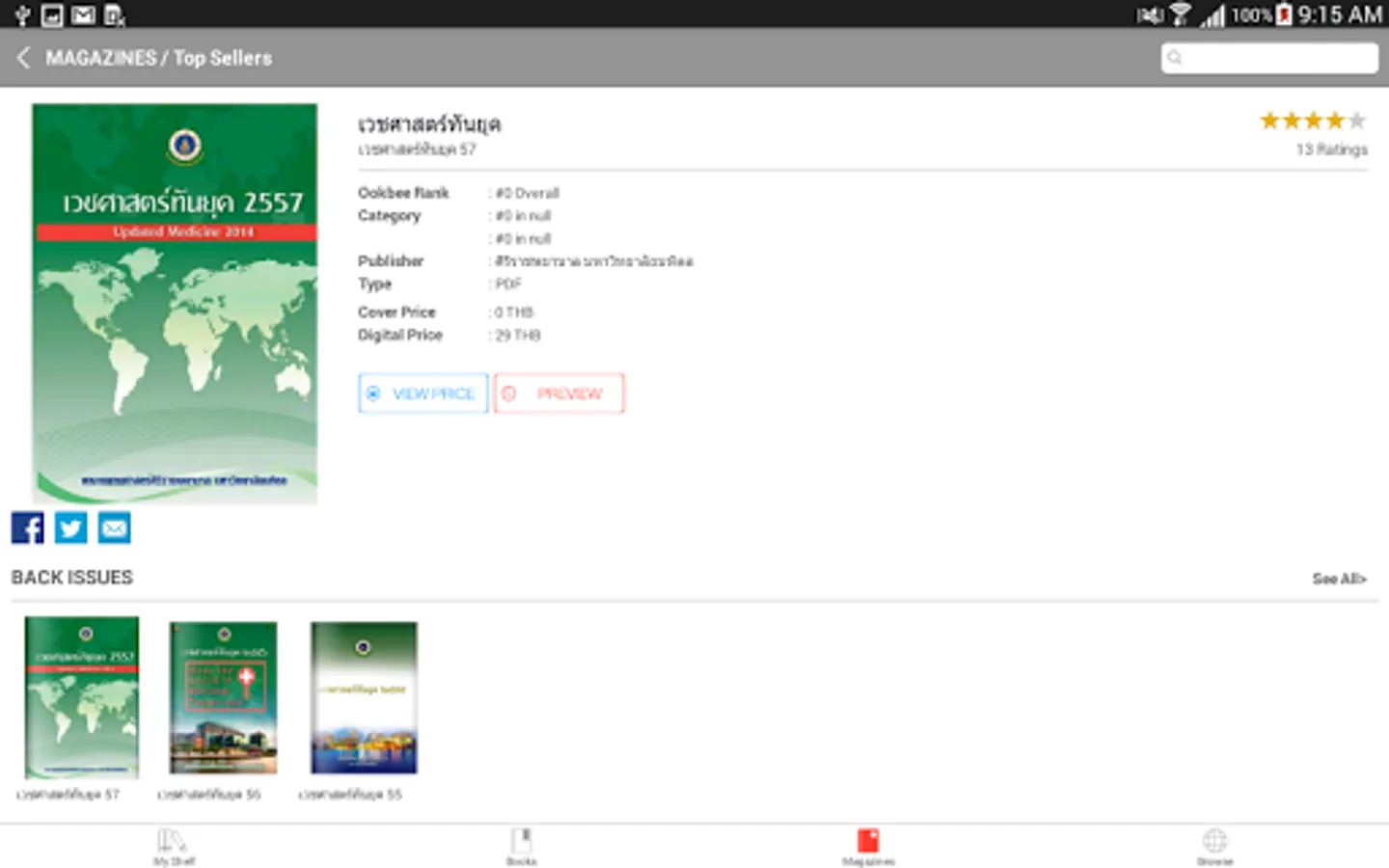The height and width of the screenshot is (868, 1389).
Task: Select the 29 THB digital price
Action: (x=517, y=336)
